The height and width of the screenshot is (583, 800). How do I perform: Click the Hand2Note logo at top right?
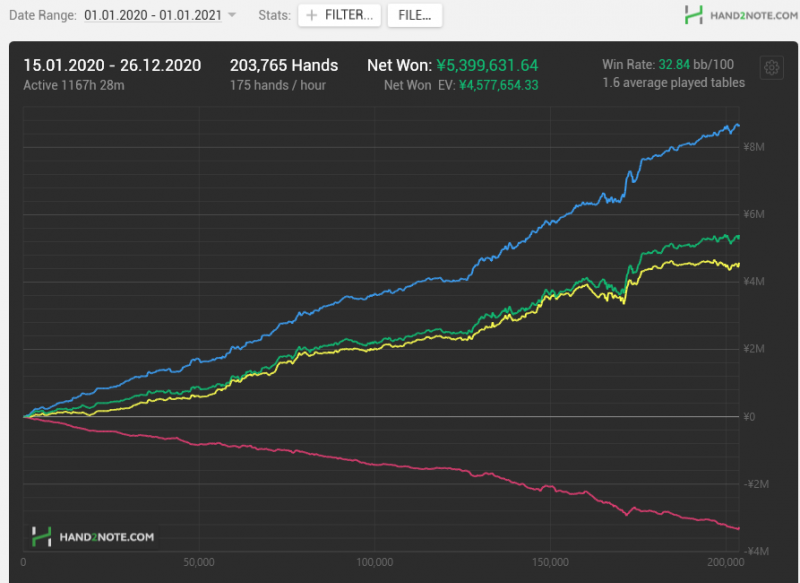point(740,15)
